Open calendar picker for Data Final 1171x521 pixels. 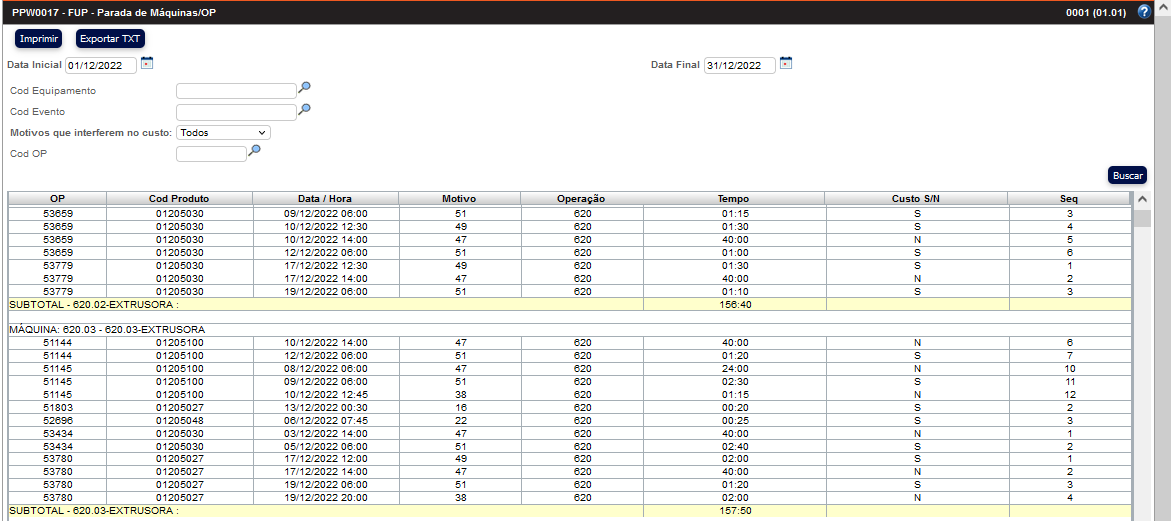click(785, 64)
